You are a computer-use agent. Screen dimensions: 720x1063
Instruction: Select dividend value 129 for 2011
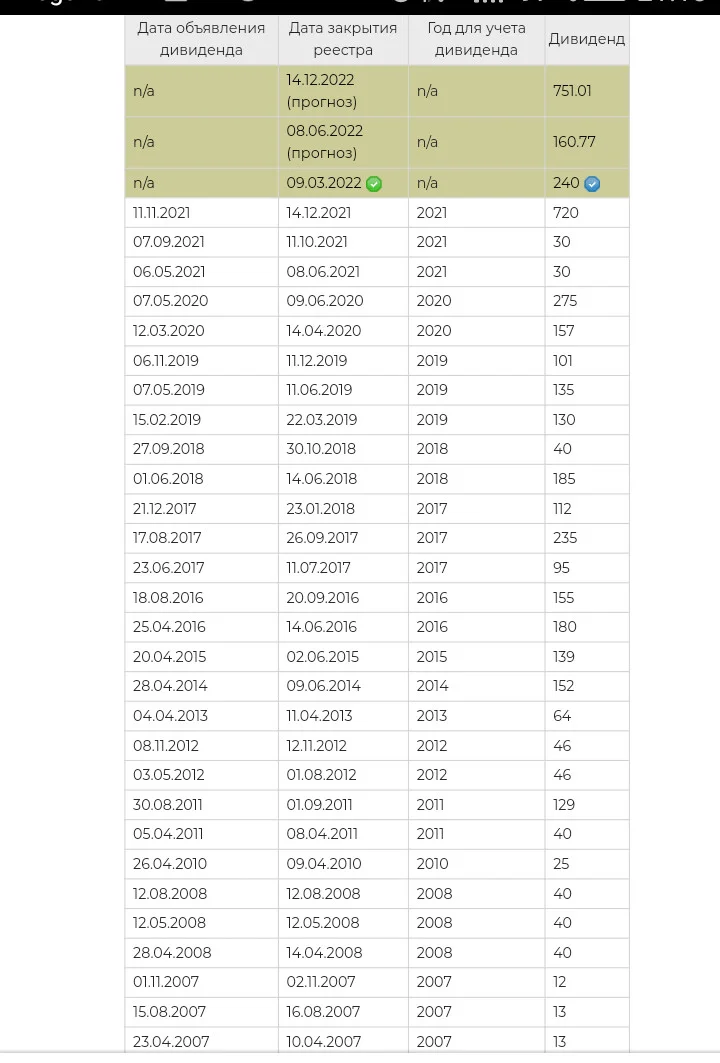563,805
